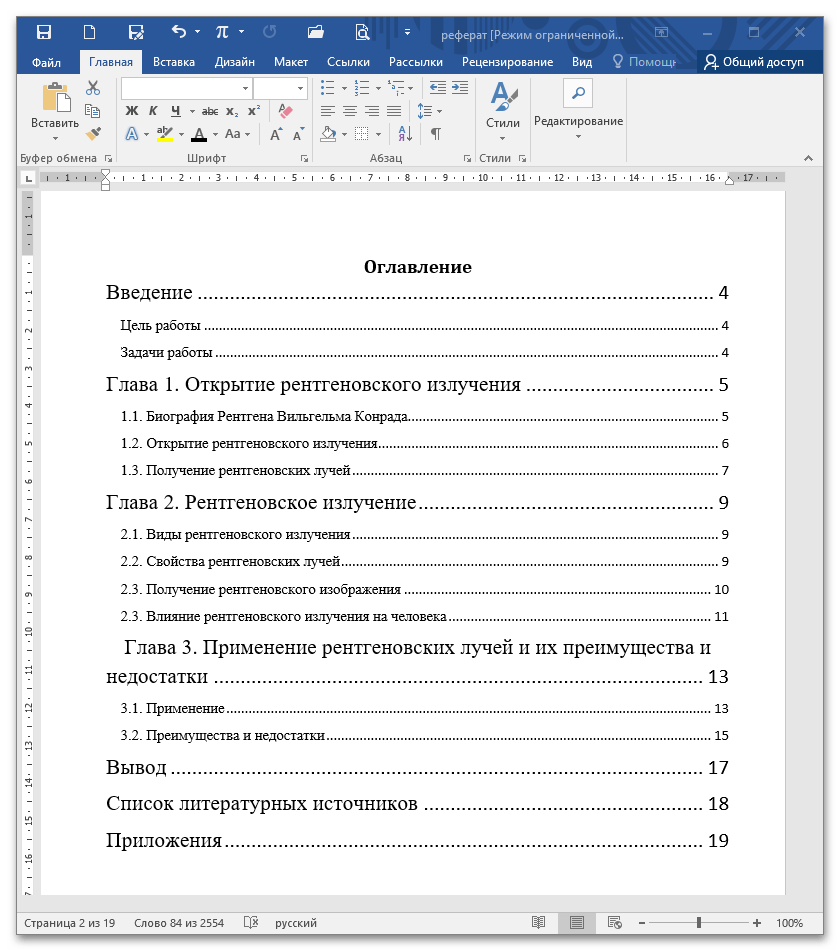The width and height of the screenshot is (840, 951).
Task: Open the zoom level 100% dialog
Action: click(x=789, y=922)
